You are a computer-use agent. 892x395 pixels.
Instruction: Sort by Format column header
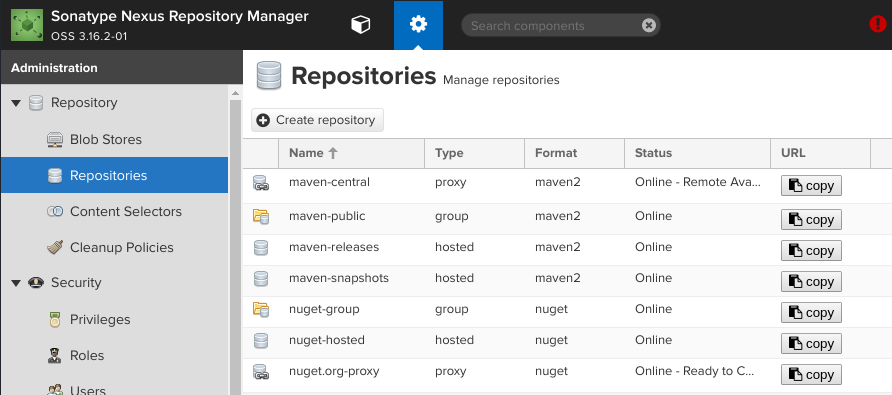[x=575, y=153]
